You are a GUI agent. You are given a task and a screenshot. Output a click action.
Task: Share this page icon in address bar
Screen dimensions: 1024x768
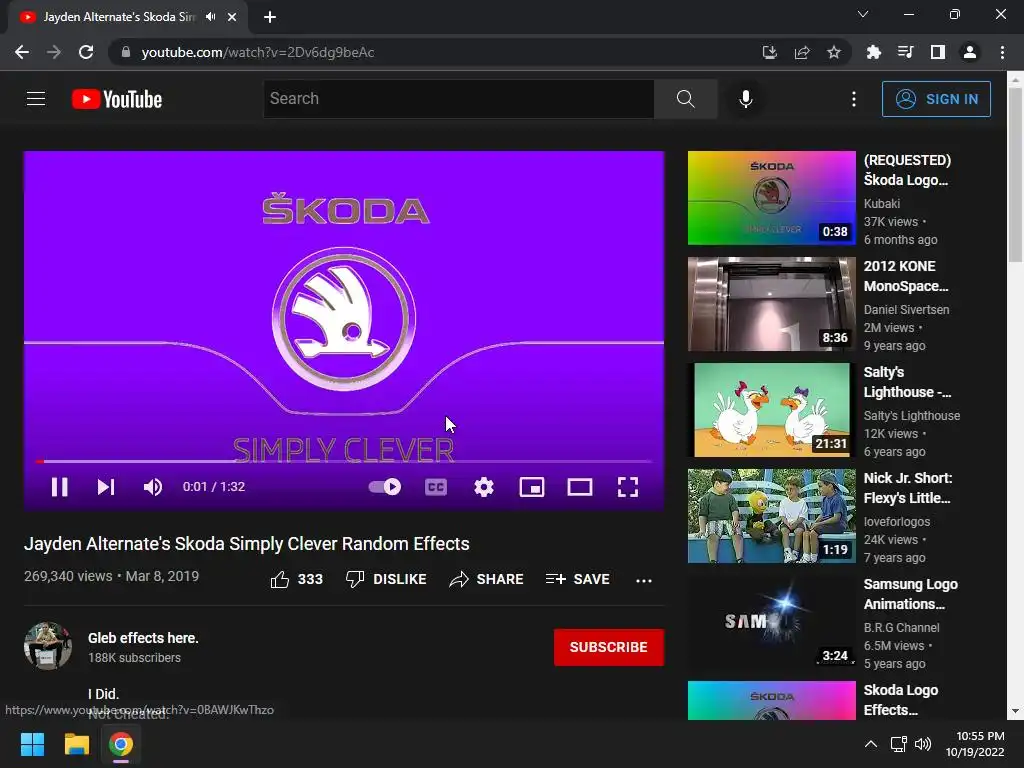click(802, 52)
